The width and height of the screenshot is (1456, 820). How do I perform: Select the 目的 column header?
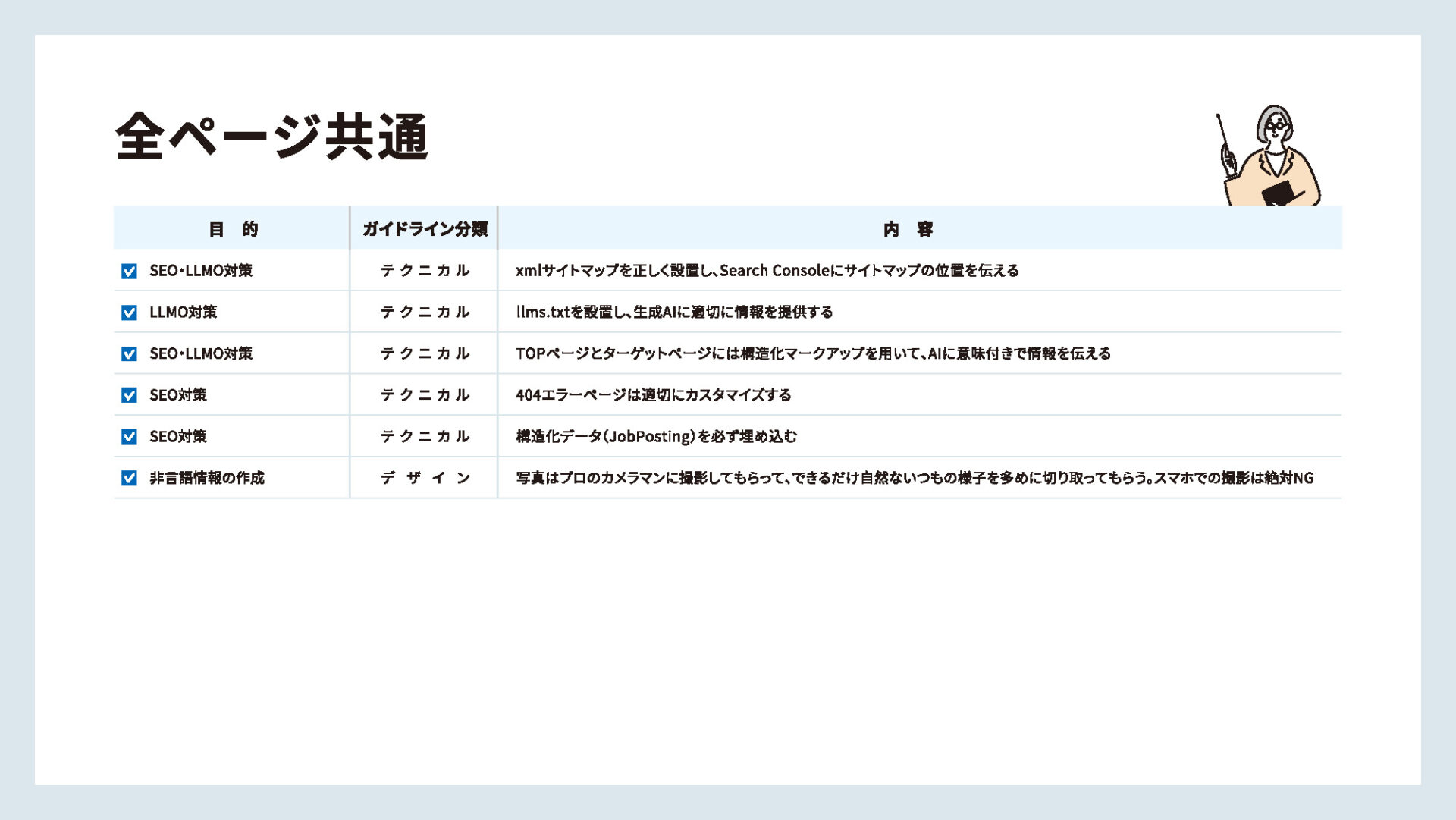pos(233,229)
